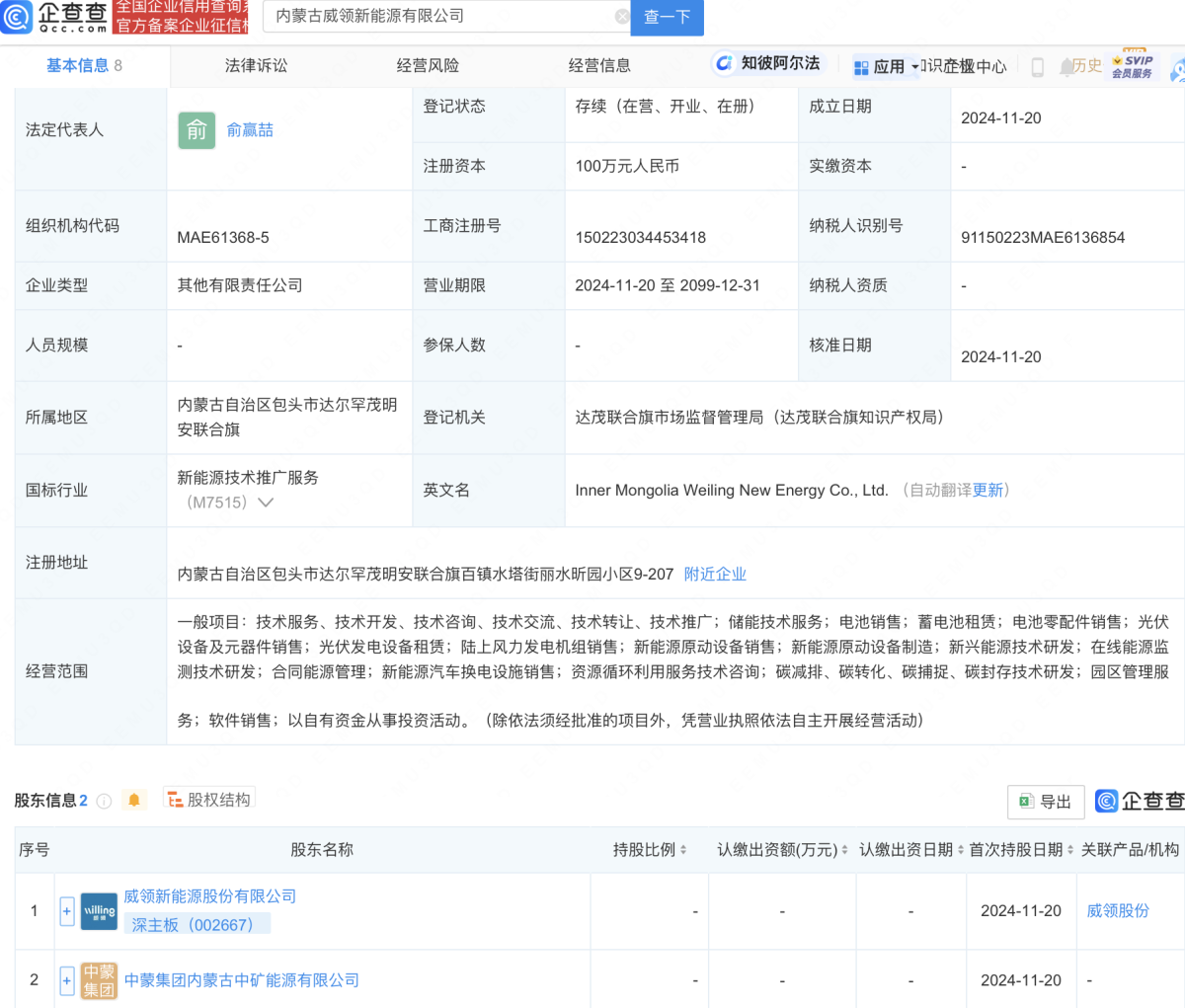Click the Qcc.com logo in the header
The width and height of the screenshot is (1185, 1008).
(54, 17)
